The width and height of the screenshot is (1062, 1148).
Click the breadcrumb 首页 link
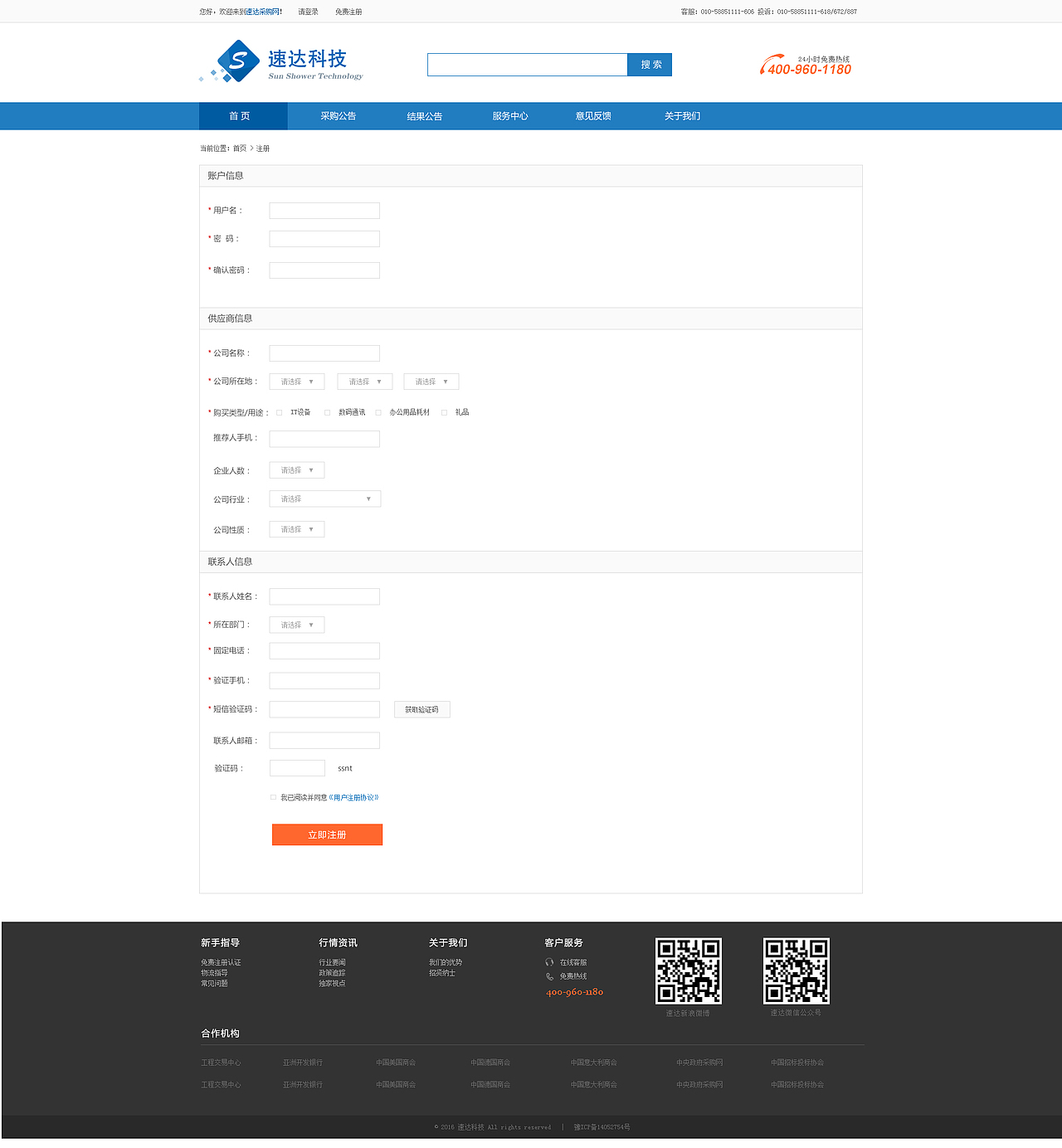click(238, 148)
